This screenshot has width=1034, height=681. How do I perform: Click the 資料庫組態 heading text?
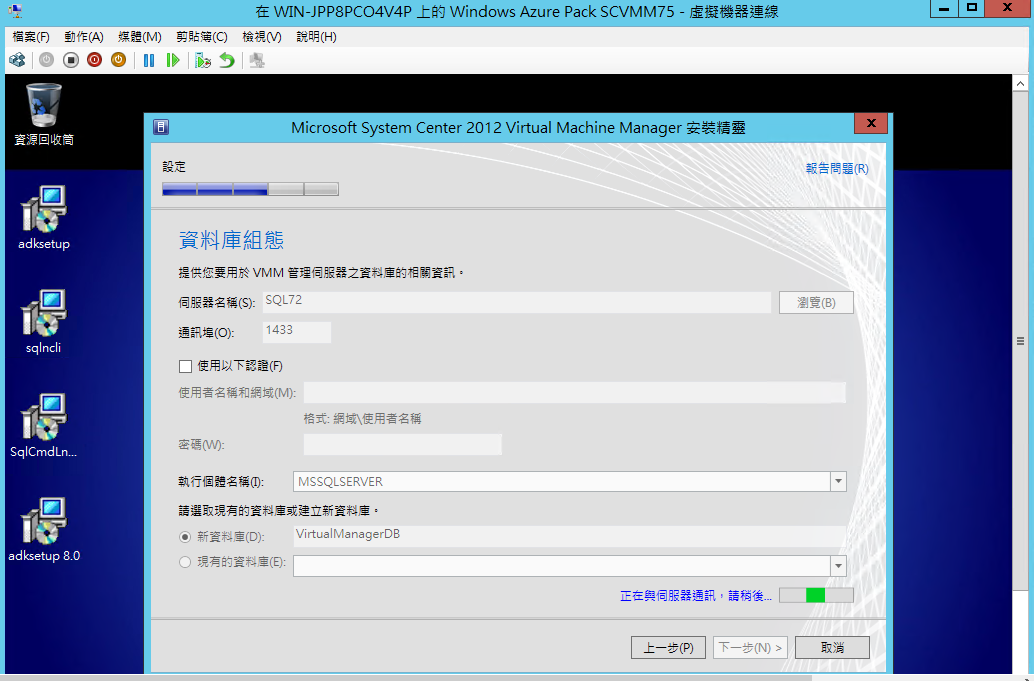point(231,240)
